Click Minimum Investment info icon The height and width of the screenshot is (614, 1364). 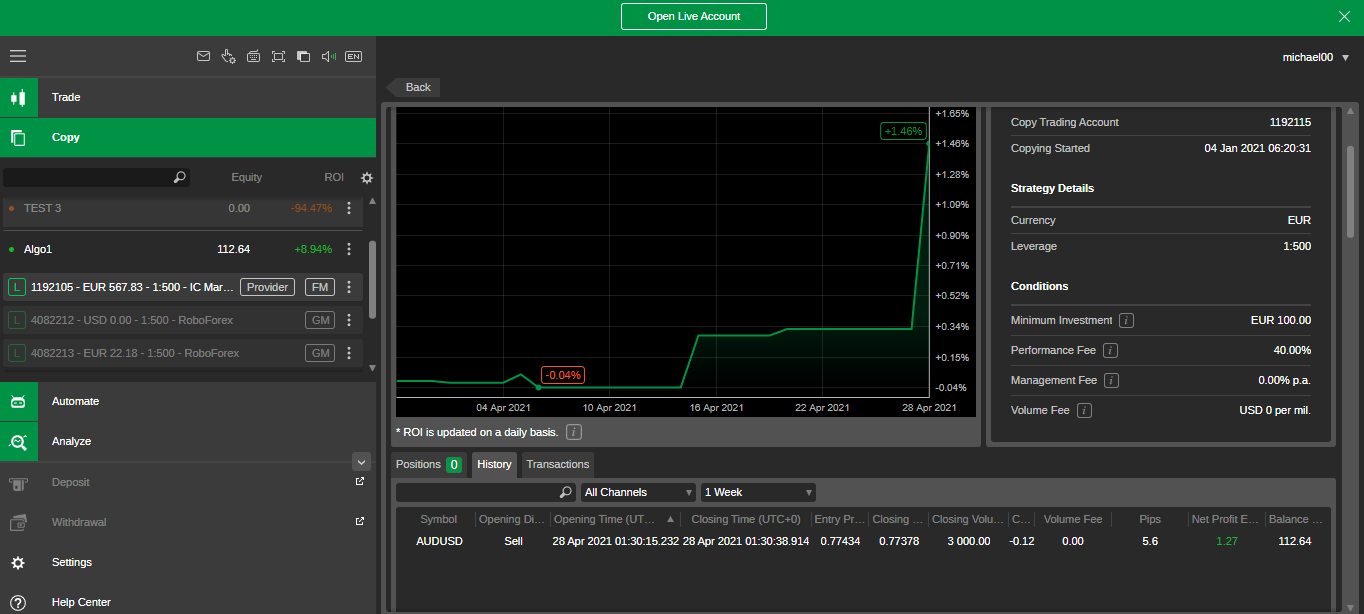1126,321
